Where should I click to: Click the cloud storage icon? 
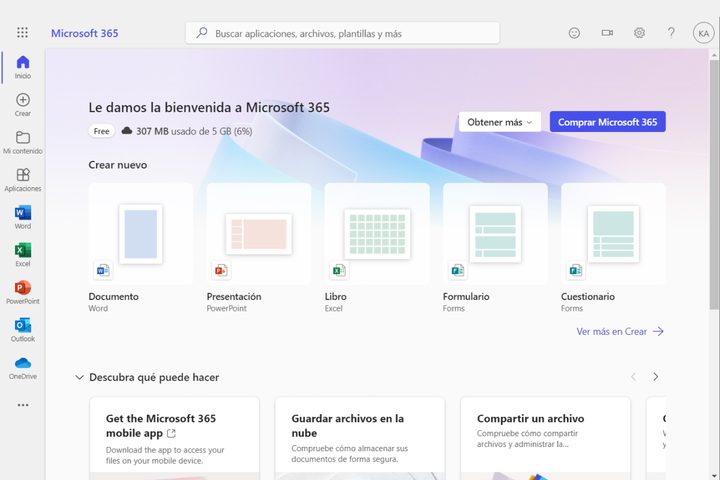(x=127, y=131)
